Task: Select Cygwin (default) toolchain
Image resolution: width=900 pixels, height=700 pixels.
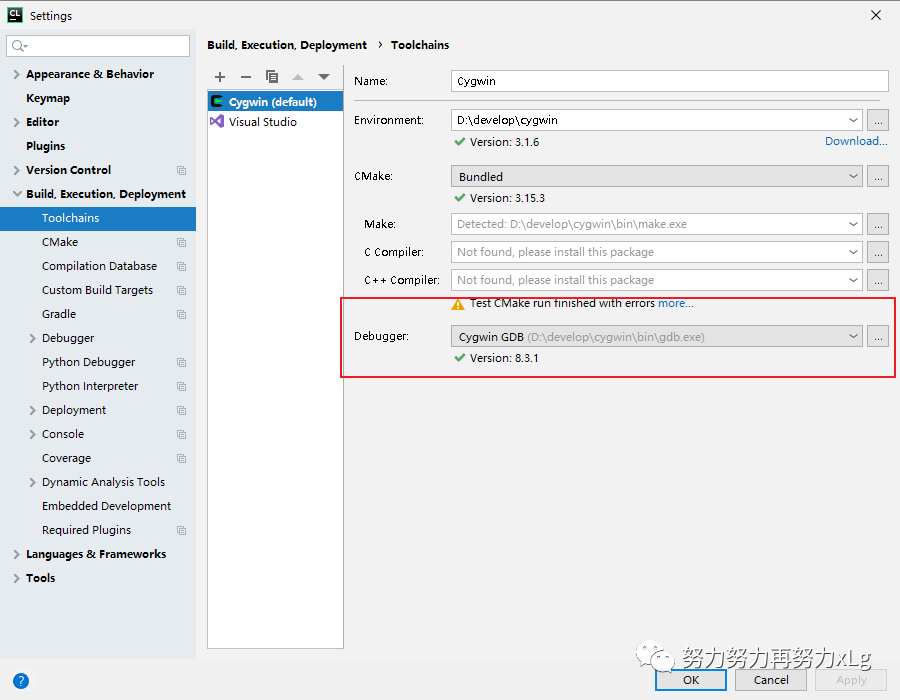Action: [276, 102]
